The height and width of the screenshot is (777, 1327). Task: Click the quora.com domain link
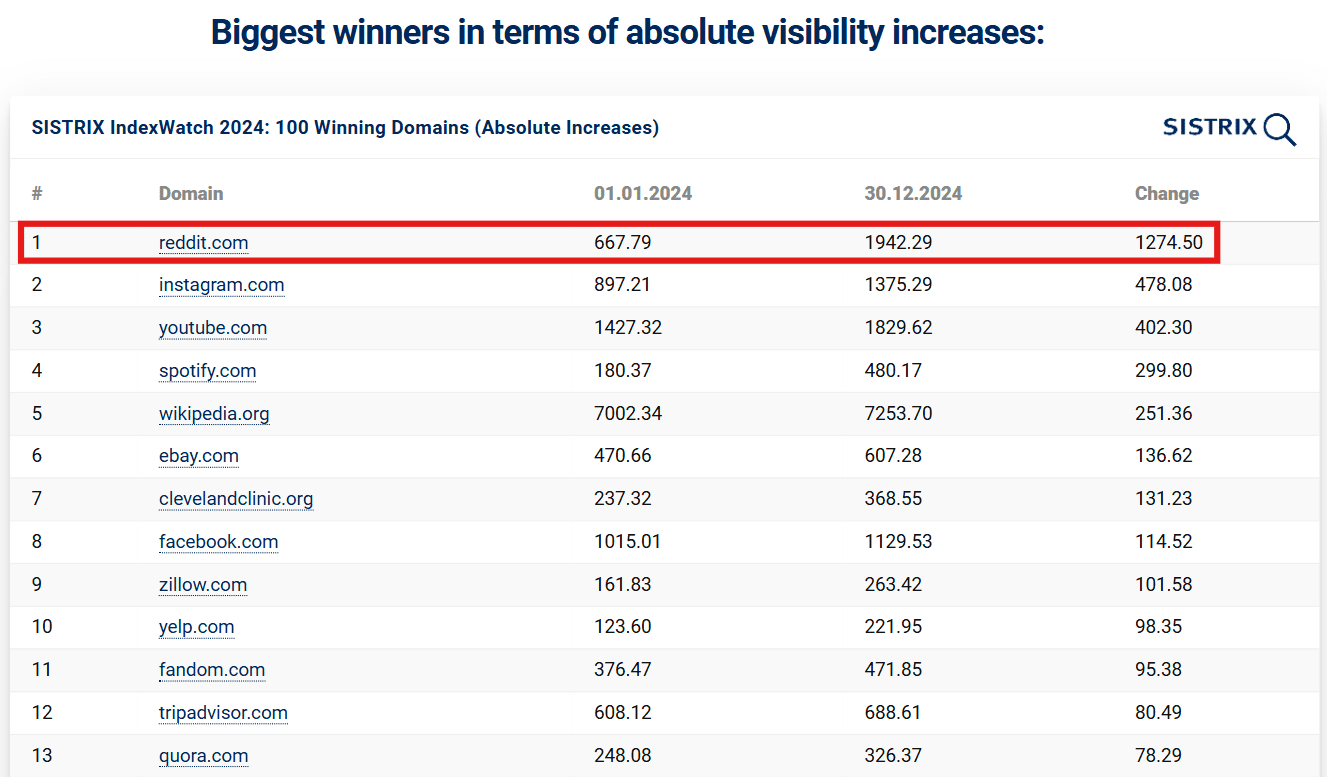[x=203, y=756]
